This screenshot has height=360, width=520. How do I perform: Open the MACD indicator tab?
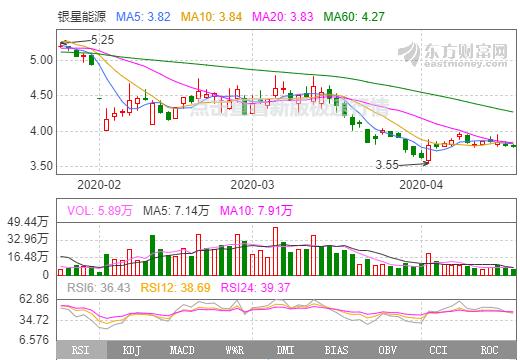(183, 350)
